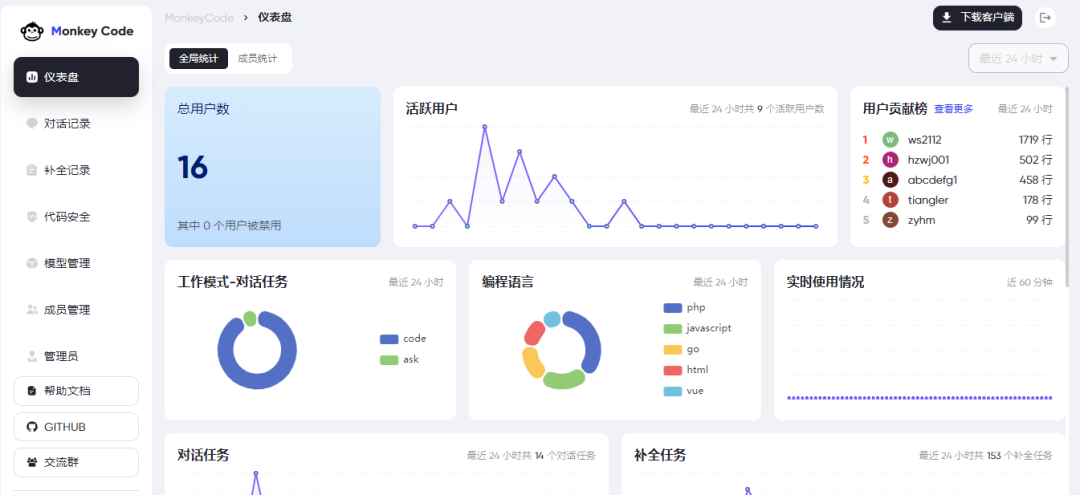
Task: Open 对话记录 in the sidebar
Action: [x=76, y=124]
